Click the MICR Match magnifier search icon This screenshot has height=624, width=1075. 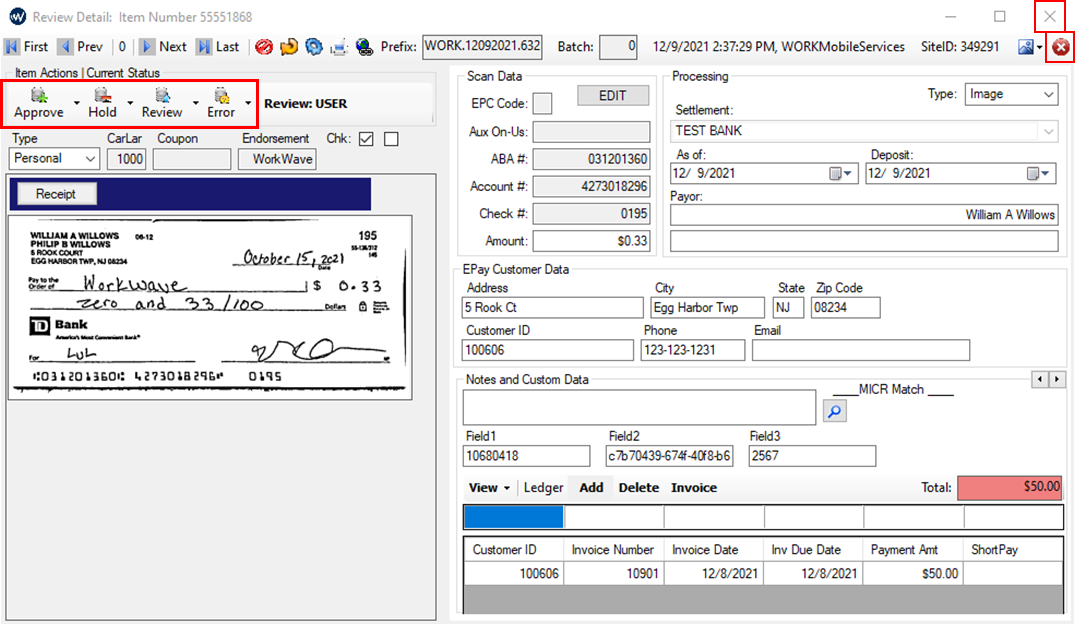pyautogui.click(x=834, y=411)
